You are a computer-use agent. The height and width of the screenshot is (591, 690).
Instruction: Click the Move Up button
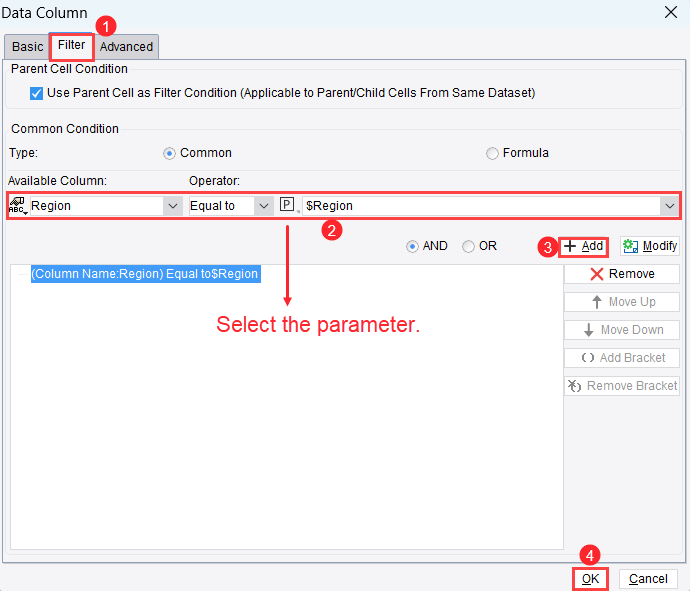click(622, 302)
